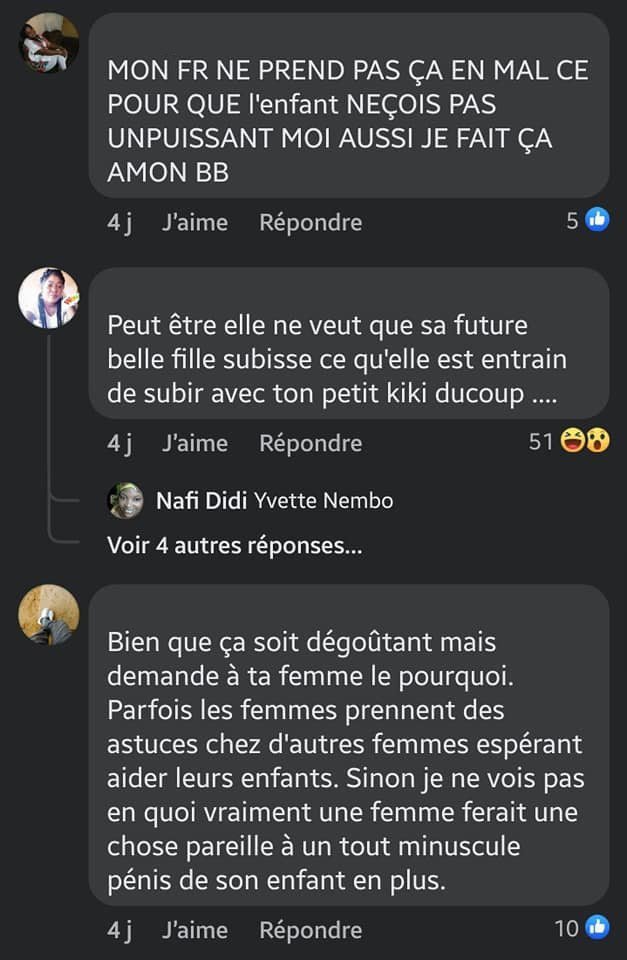
Task: Click the '4 j' timestamp under first comment
Action: coord(119,222)
